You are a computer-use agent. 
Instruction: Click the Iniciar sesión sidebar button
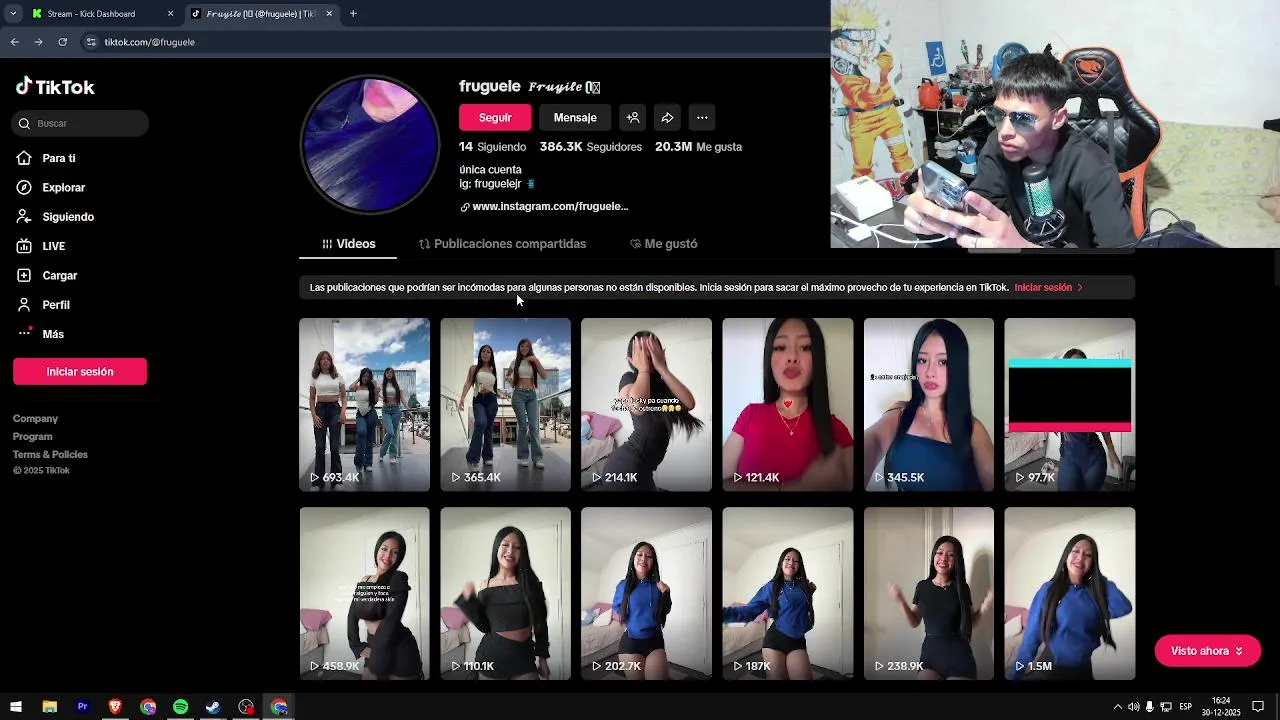pos(80,371)
